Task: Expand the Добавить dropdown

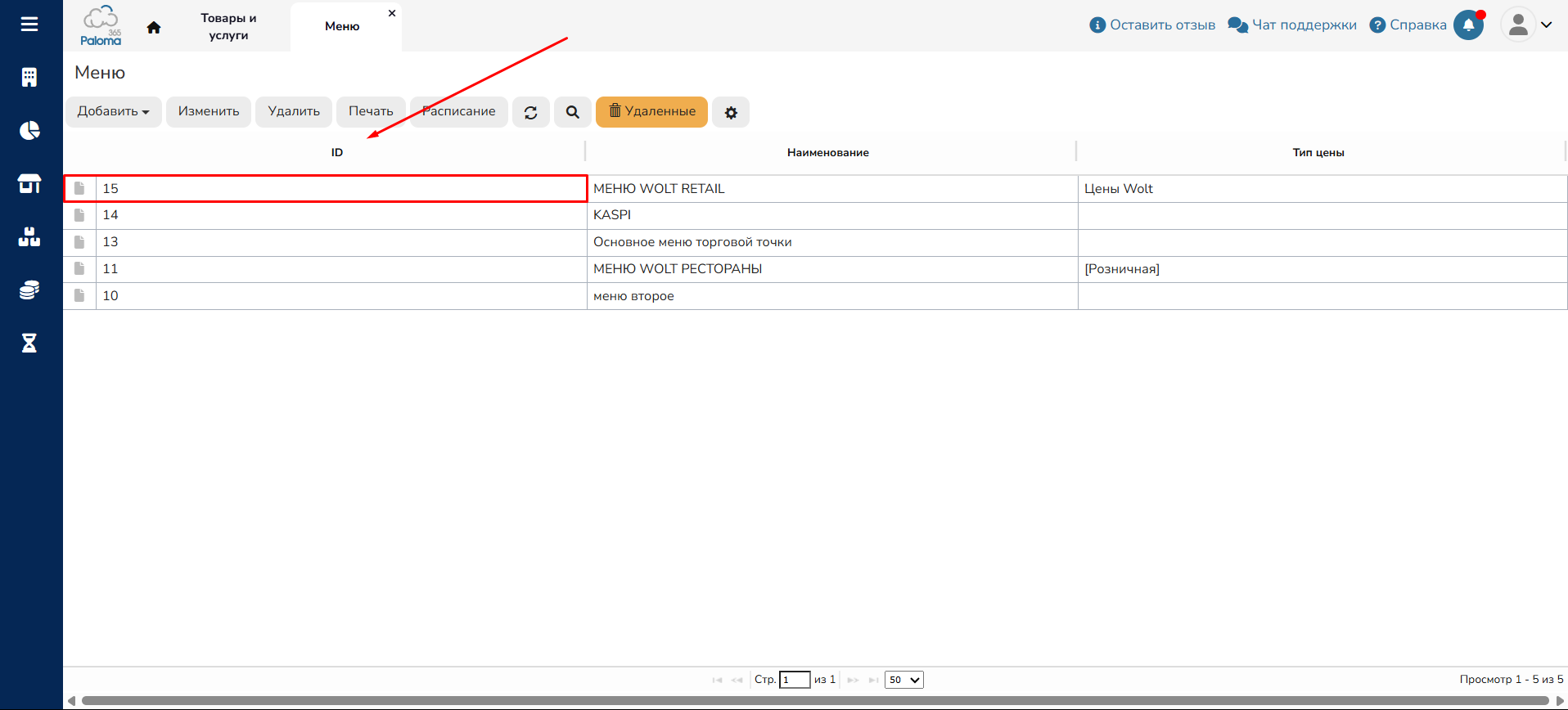Action: tap(114, 111)
